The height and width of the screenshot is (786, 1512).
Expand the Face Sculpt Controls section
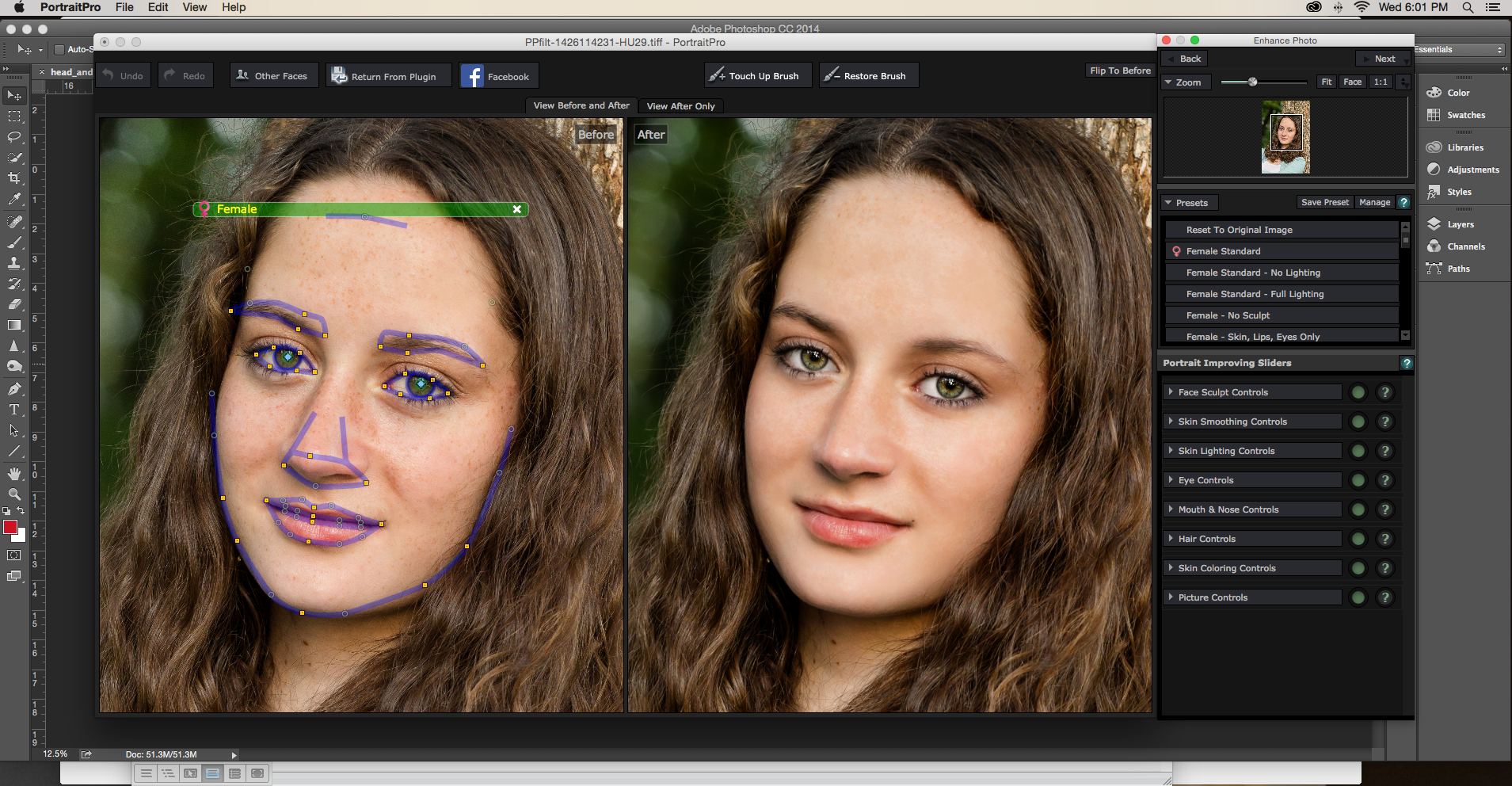click(x=1252, y=392)
